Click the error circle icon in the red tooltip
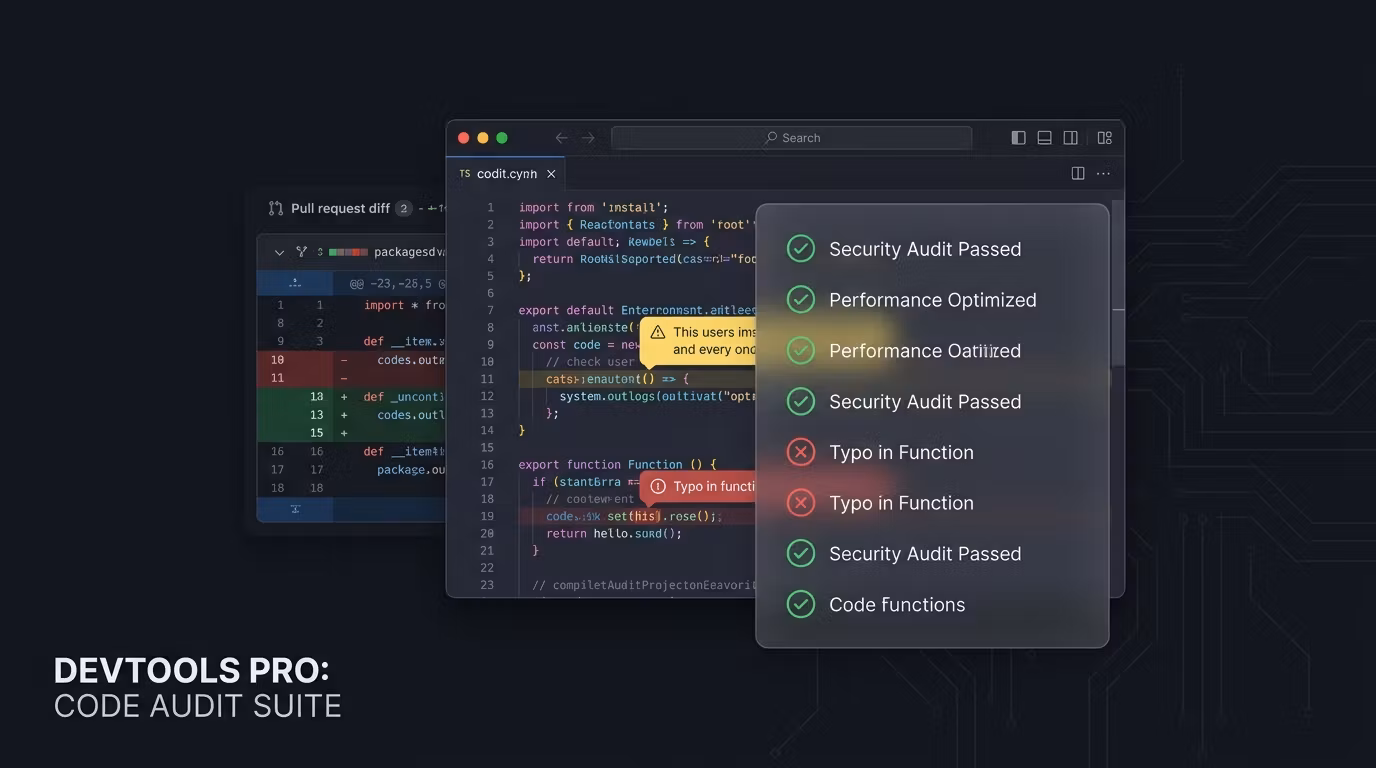 (657, 486)
